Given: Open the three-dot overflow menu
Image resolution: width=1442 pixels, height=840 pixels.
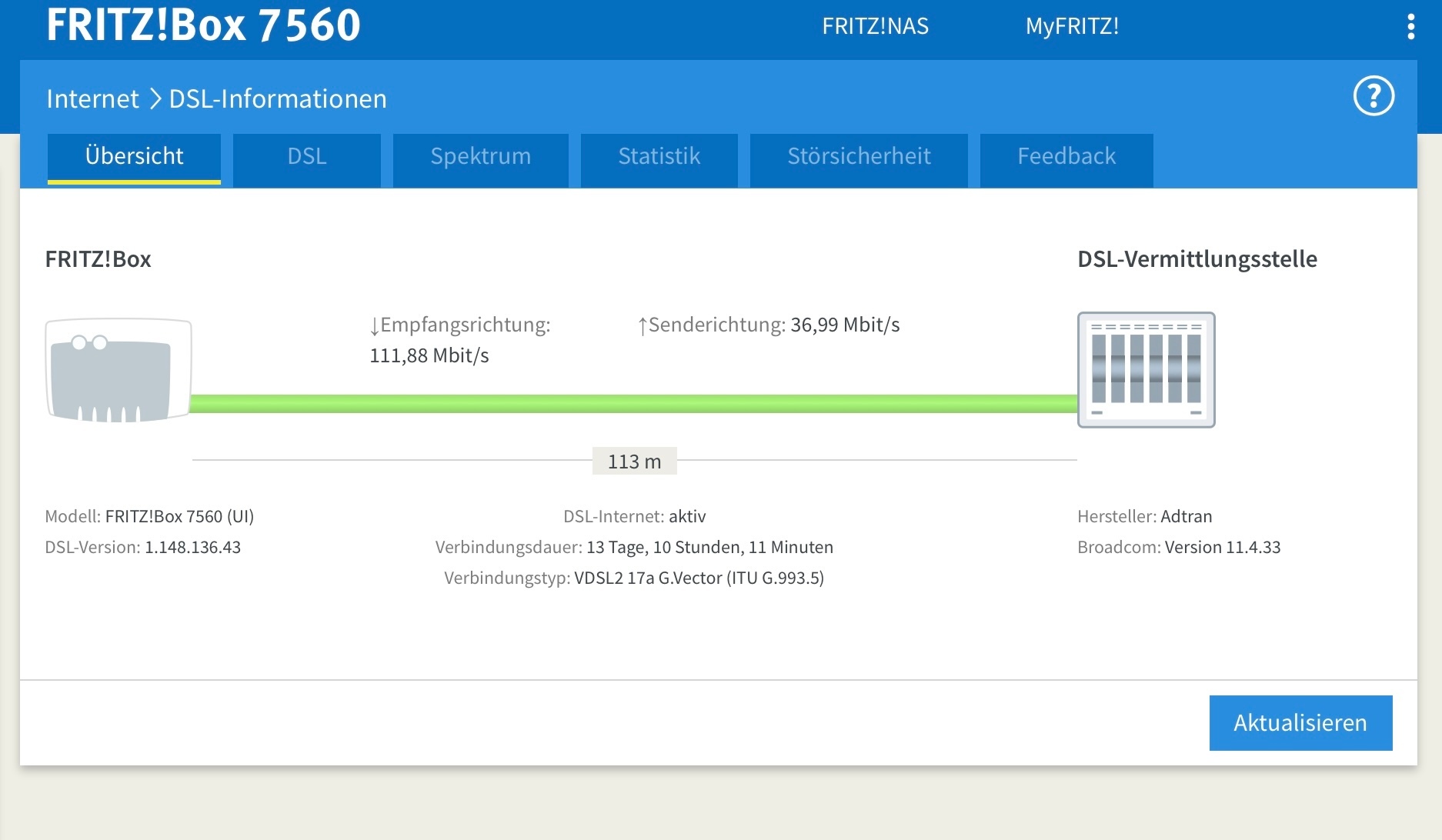Looking at the screenshot, I should (x=1410, y=27).
